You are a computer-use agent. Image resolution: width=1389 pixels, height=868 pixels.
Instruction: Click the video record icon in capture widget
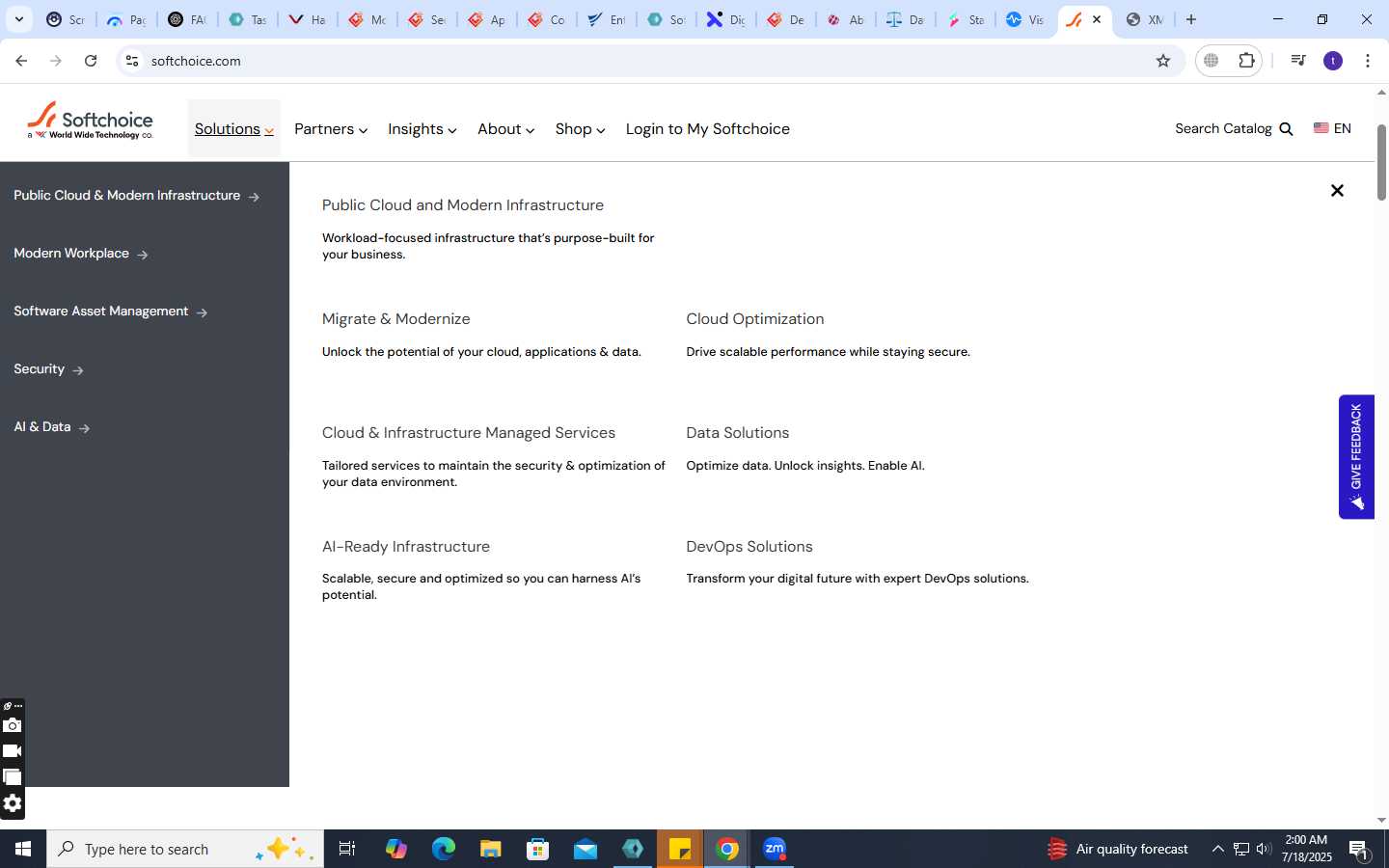click(12, 751)
